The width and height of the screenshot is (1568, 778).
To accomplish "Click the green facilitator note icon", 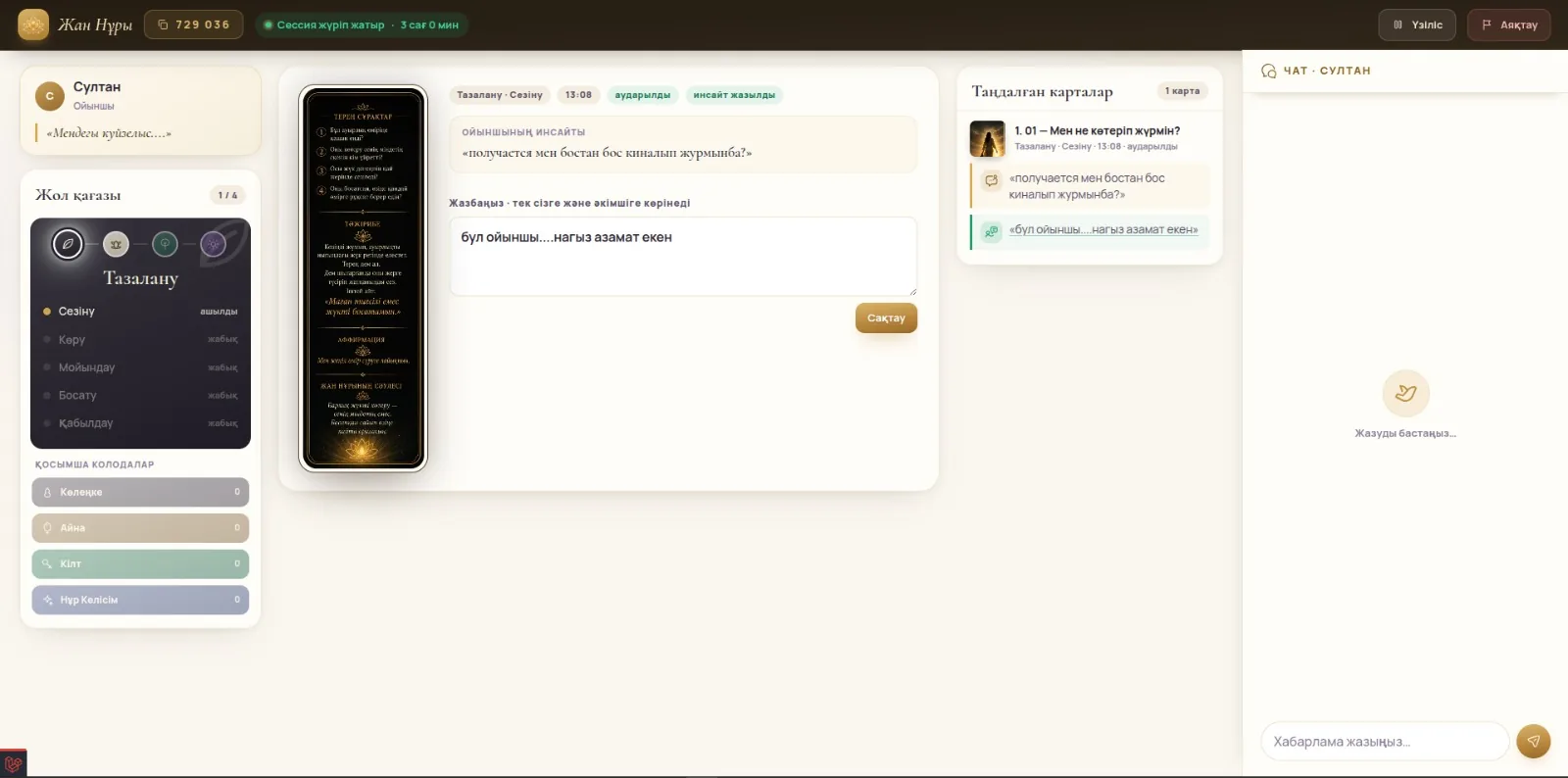I will [991, 231].
